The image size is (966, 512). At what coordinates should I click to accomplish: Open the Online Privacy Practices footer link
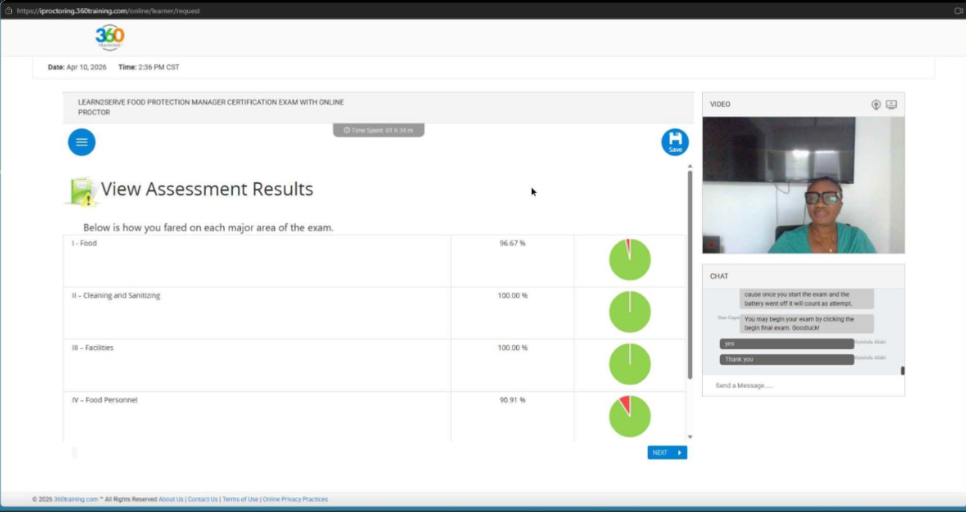(x=295, y=500)
